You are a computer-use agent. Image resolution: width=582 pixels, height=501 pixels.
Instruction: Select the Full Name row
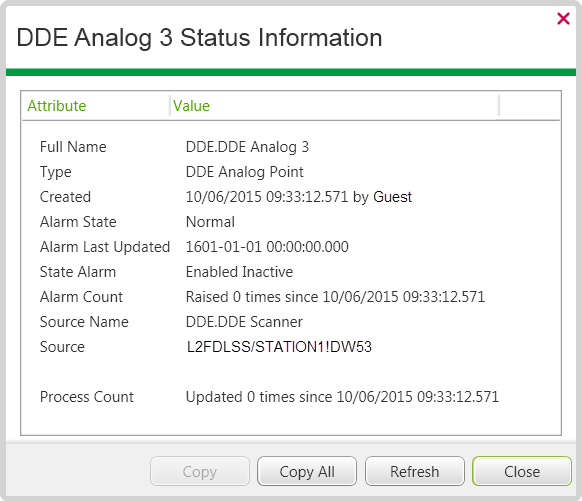tap(291, 147)
